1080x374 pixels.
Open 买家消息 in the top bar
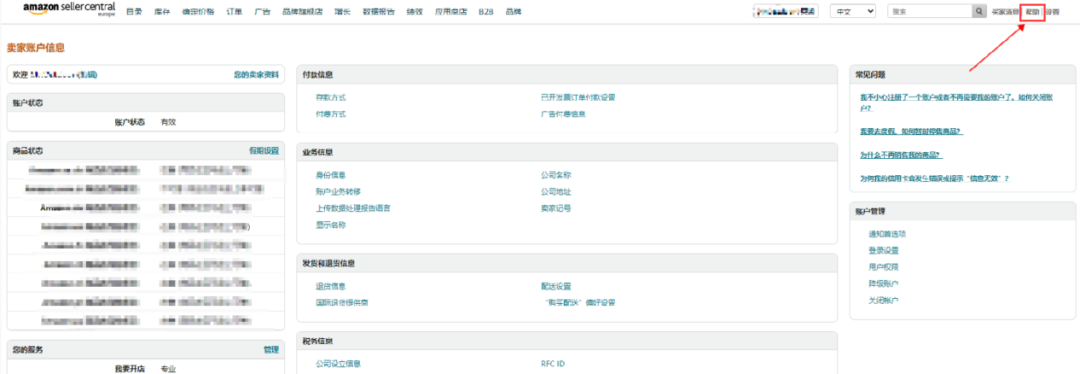1005,12
